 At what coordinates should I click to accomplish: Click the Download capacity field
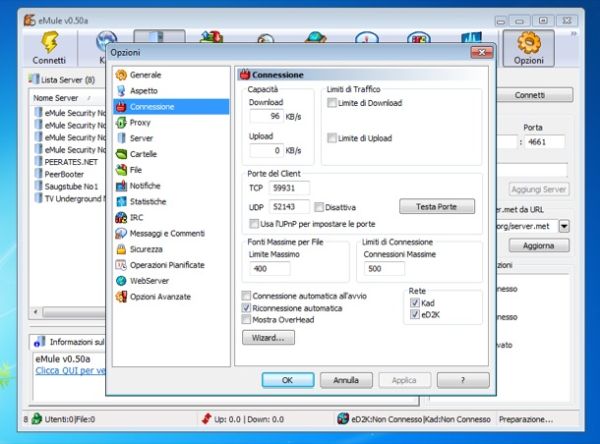[x=266, y=116]
